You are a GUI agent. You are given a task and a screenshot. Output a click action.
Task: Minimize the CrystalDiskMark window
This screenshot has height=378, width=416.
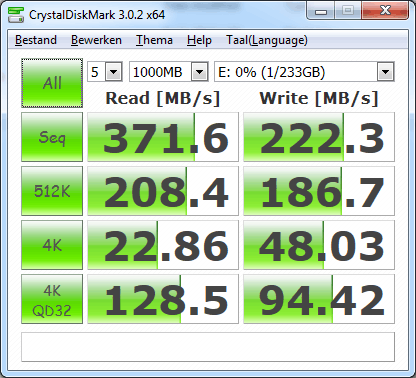[x=321, y=11]
